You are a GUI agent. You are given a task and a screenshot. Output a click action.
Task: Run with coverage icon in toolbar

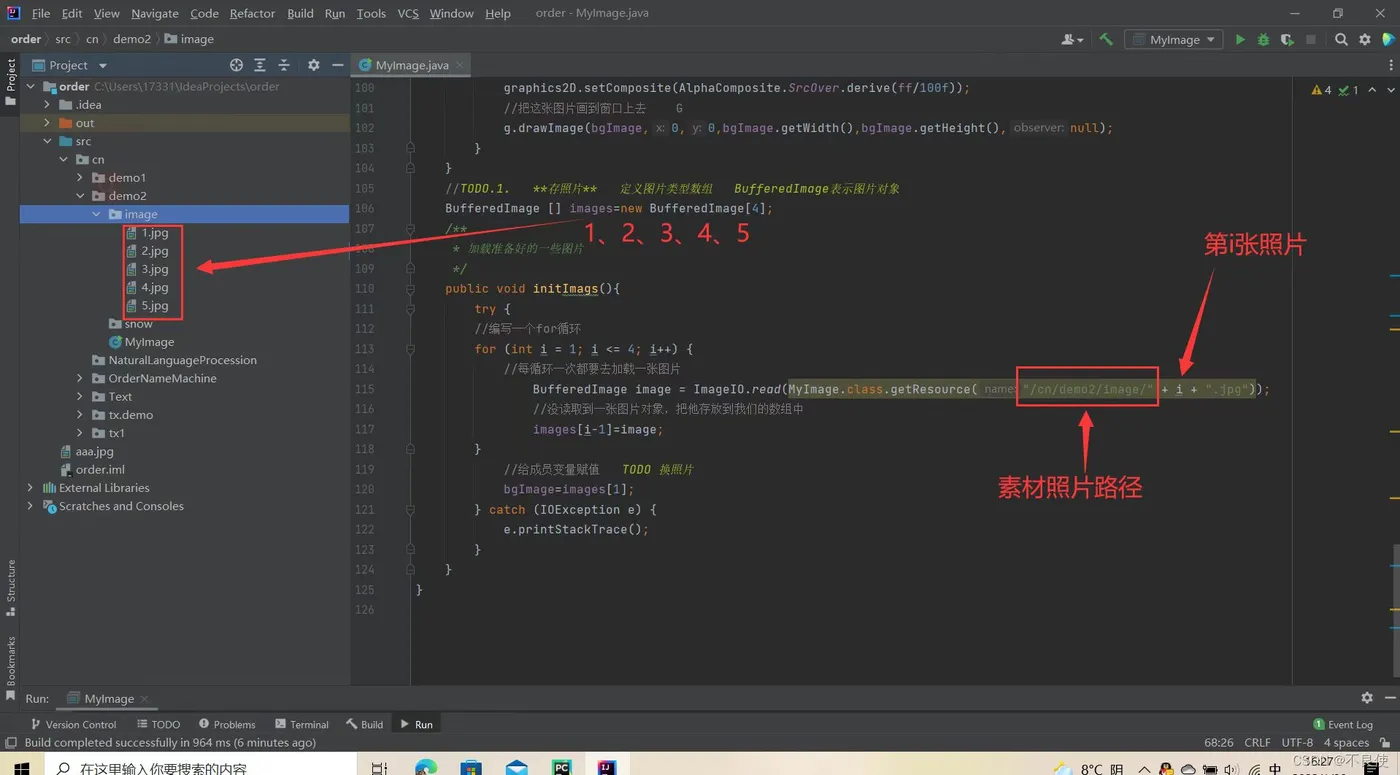1287,39
